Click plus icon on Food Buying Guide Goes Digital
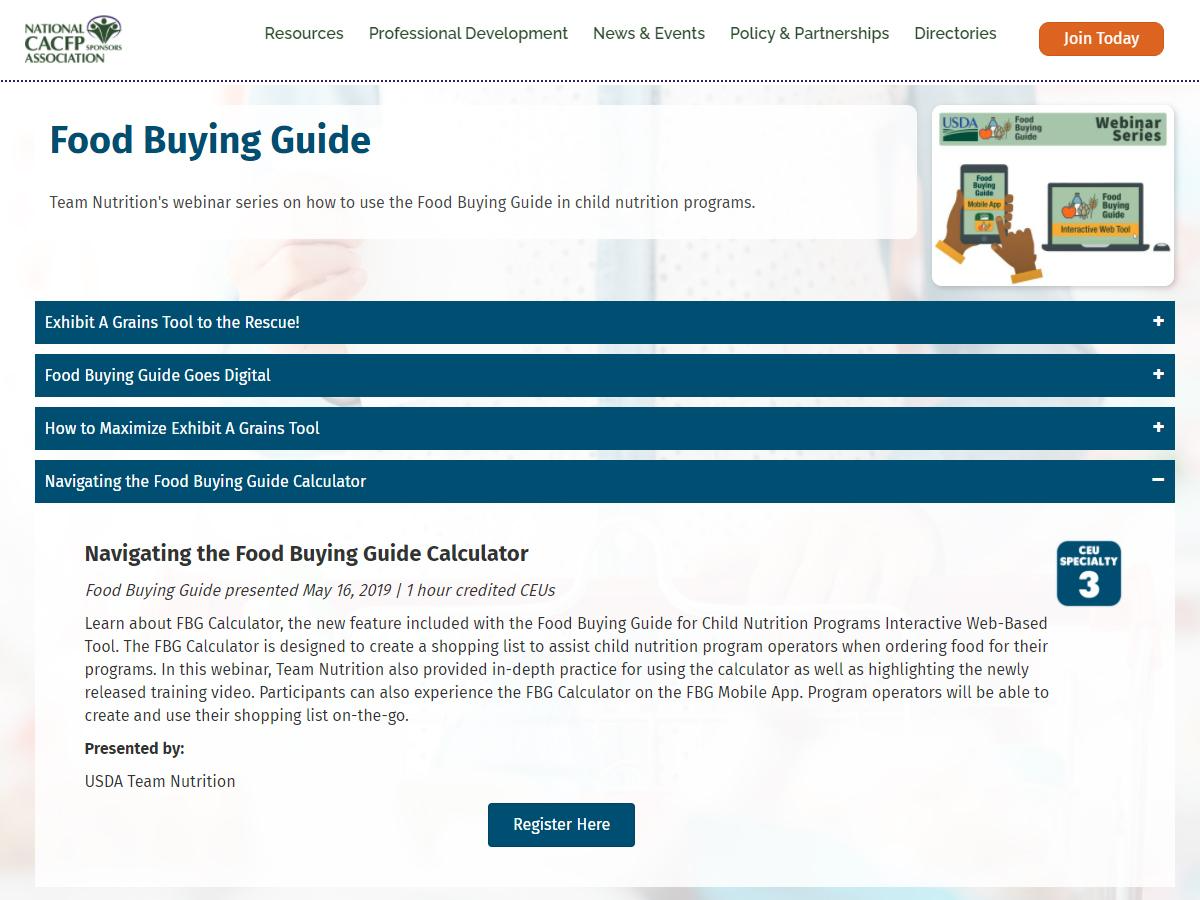1200x900 pixels. (x=1158, y=375)
